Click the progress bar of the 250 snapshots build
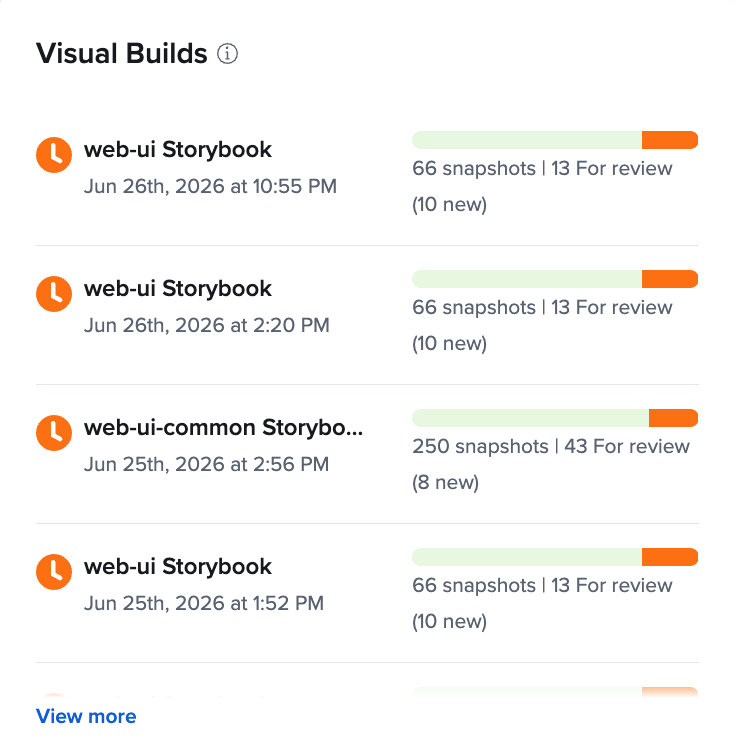 555,418
